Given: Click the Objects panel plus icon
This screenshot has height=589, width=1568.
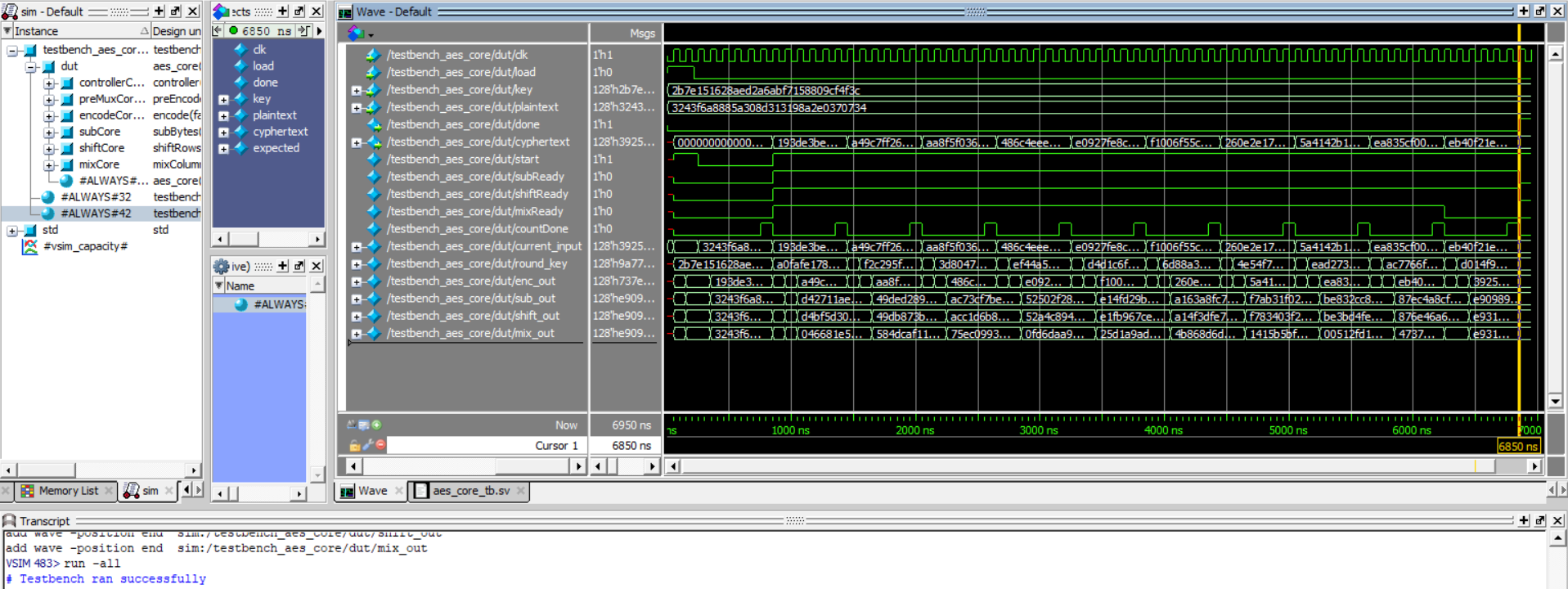Looking at the screenshot, I should (x=282, y=11).
